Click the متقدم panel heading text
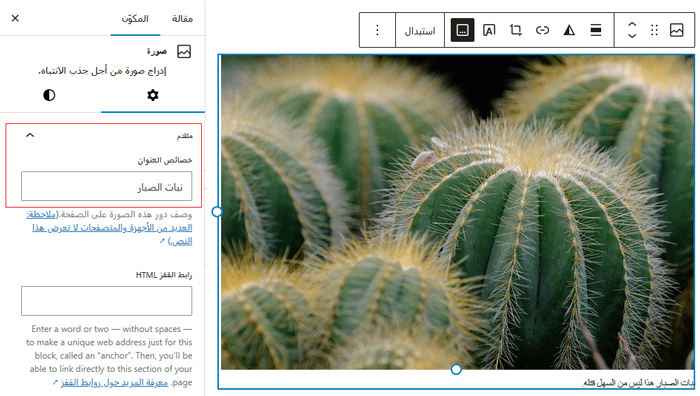This screenshot has width=700, height=396. click(185, 136)
